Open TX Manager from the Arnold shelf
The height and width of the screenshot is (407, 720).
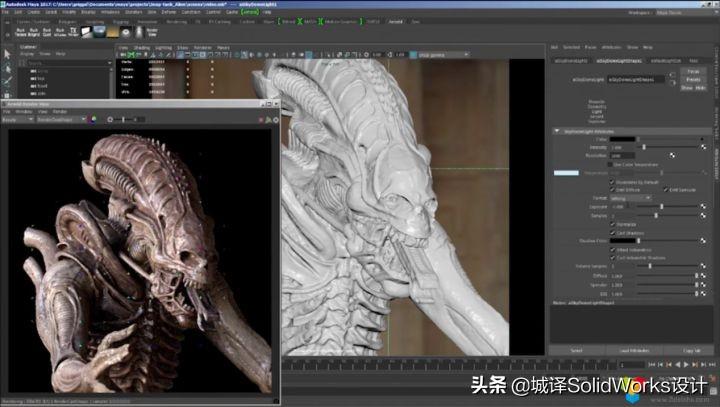pyautogui.click(x=73, y=31)
